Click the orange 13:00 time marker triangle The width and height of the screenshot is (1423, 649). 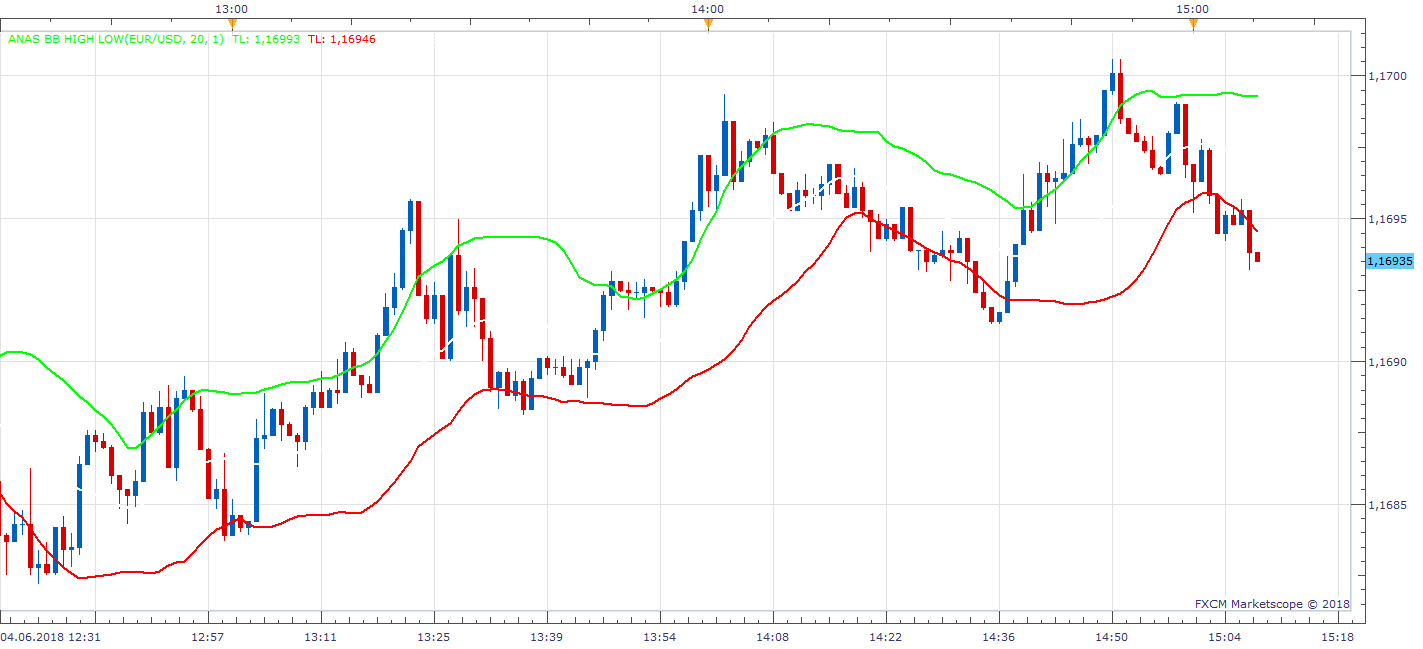[x=232, y=24]
